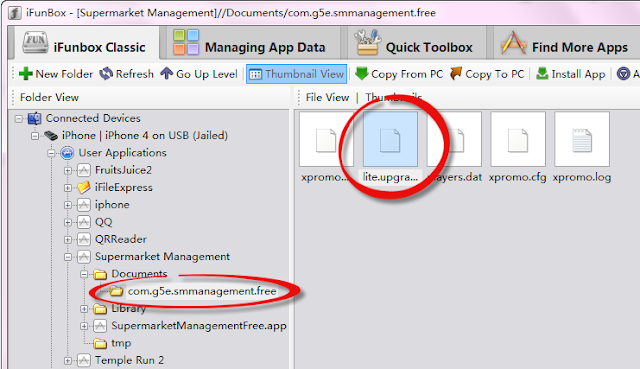Select Connected Devices computer icon
640x369 pixels.
click(35, 118)
